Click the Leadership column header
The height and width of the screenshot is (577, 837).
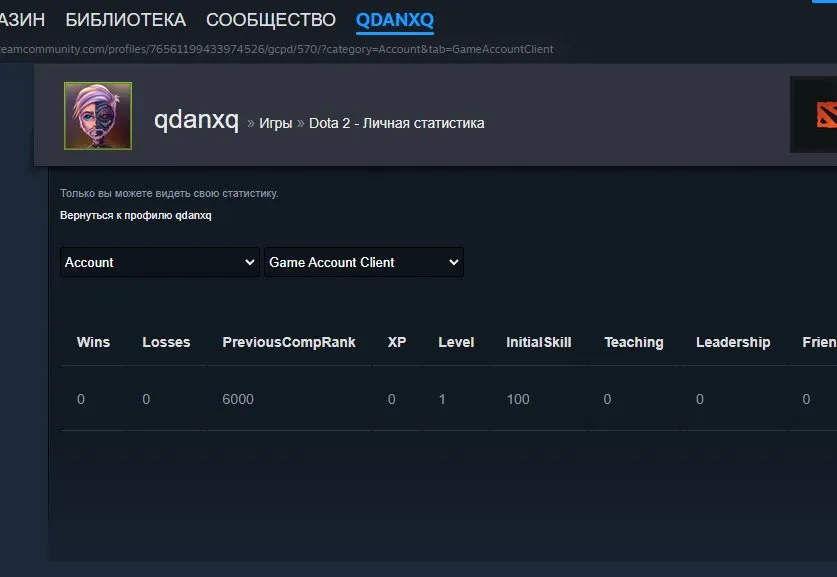coord(733,342)
